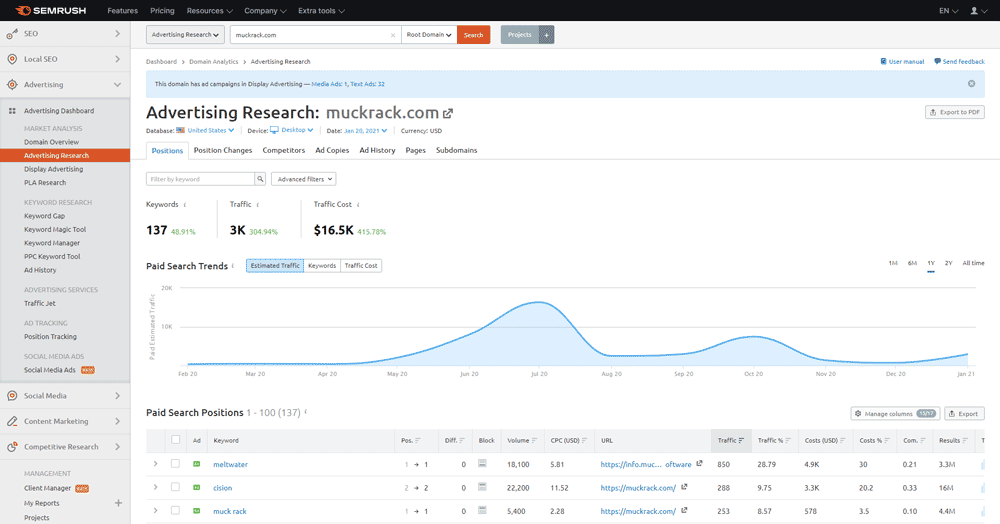The height and width of the screenshot is (524, 1000).
Task: Open the Advanced filters dropdown
Action: (304, 179)
